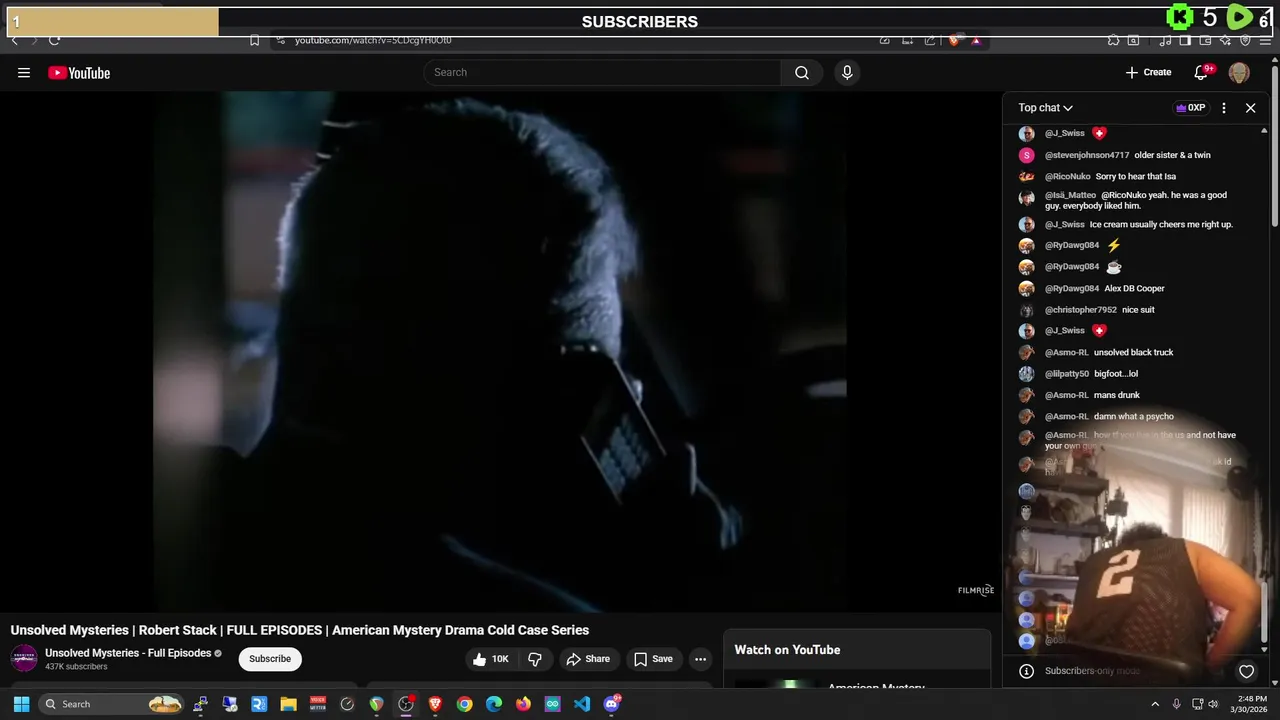Like the video with thumbs up
The image size is (1280, 720).
[x=491, y=659]
